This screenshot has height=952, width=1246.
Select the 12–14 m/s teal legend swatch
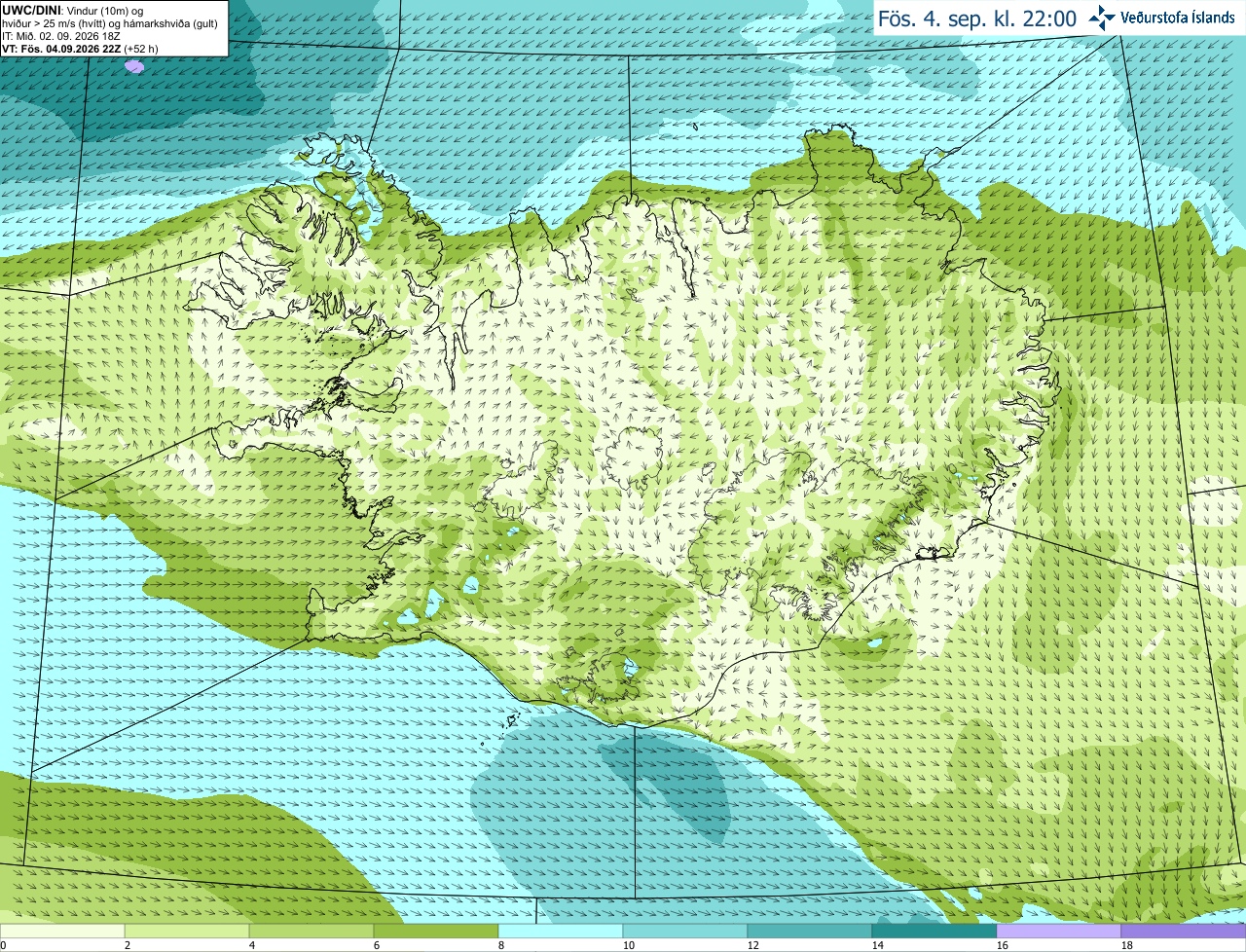click(x=810, y=932)
